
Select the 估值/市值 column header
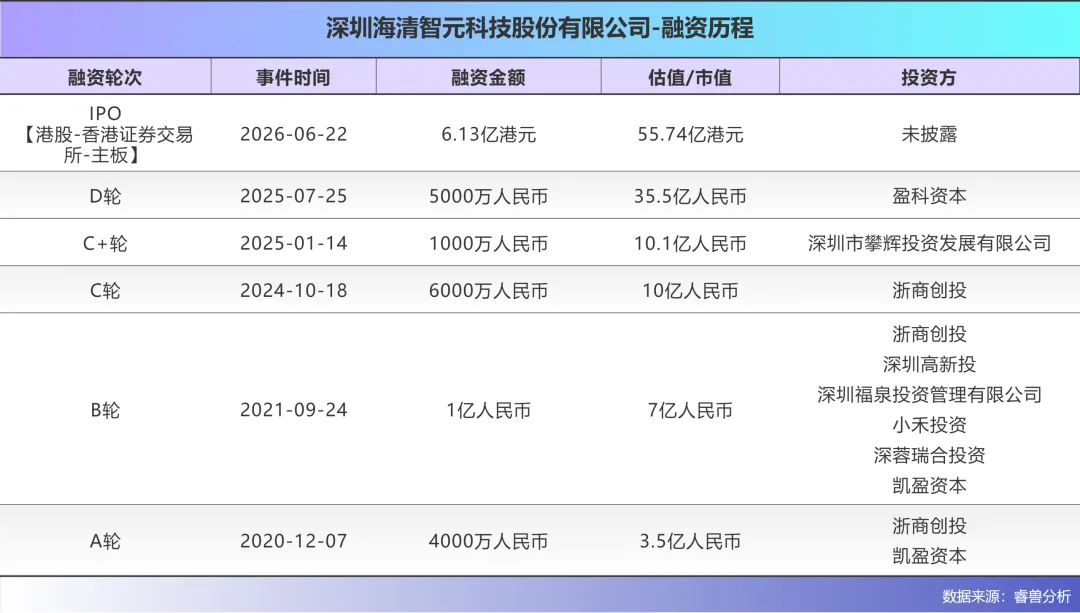[690, 77]
